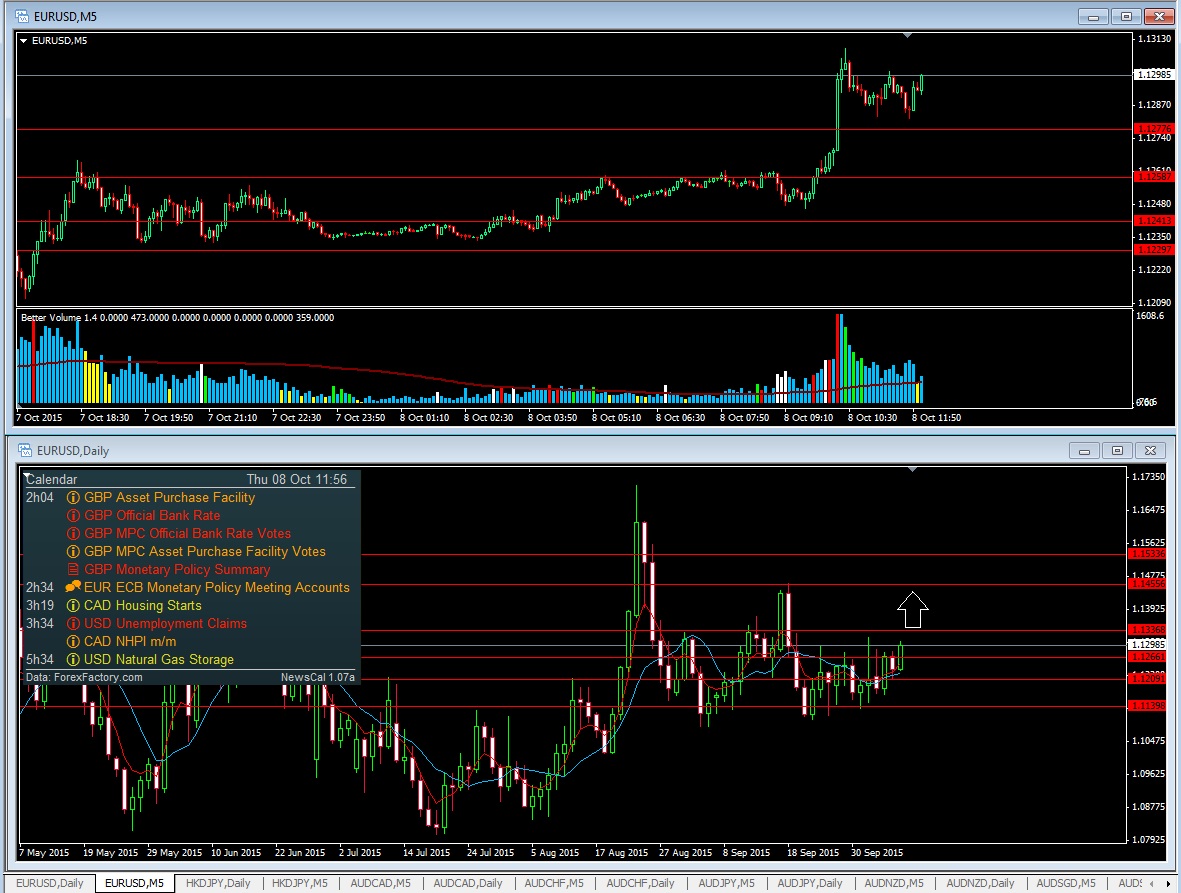This screenshot has height=893, width=1181.
Task: Click info icon beside CAD Housing Starts
Action: tap(73, 605)
